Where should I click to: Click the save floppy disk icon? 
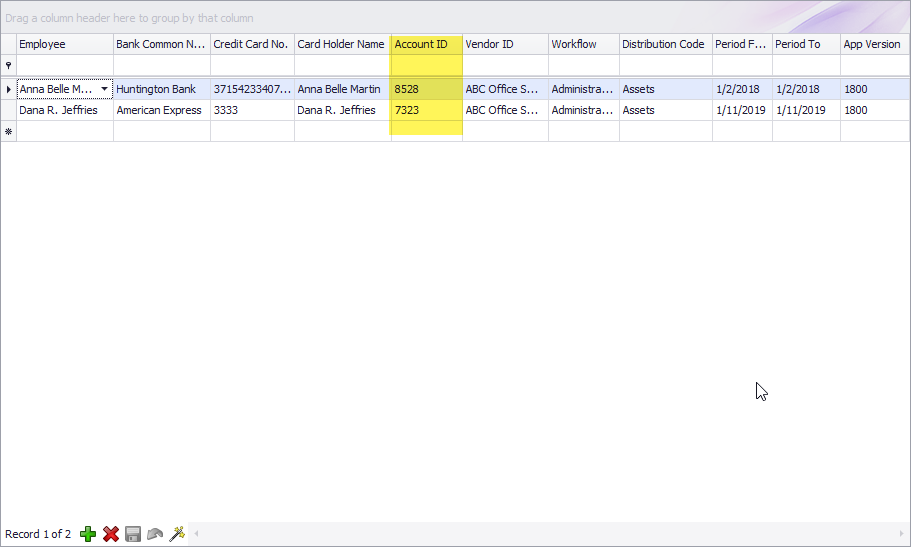click(133, 534)
